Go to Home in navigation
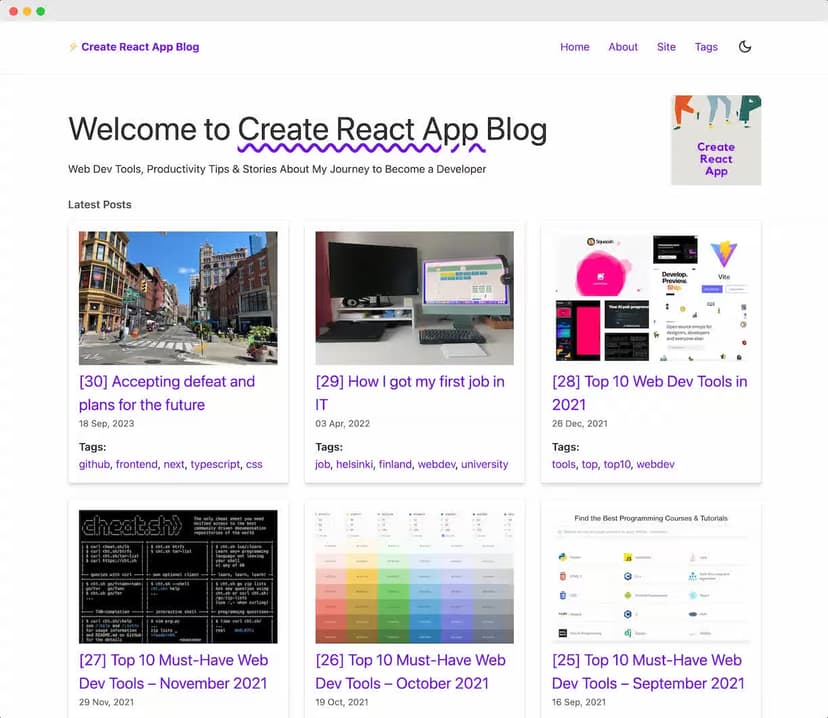This screenshot has height=718, width=828. pos(575,47)
